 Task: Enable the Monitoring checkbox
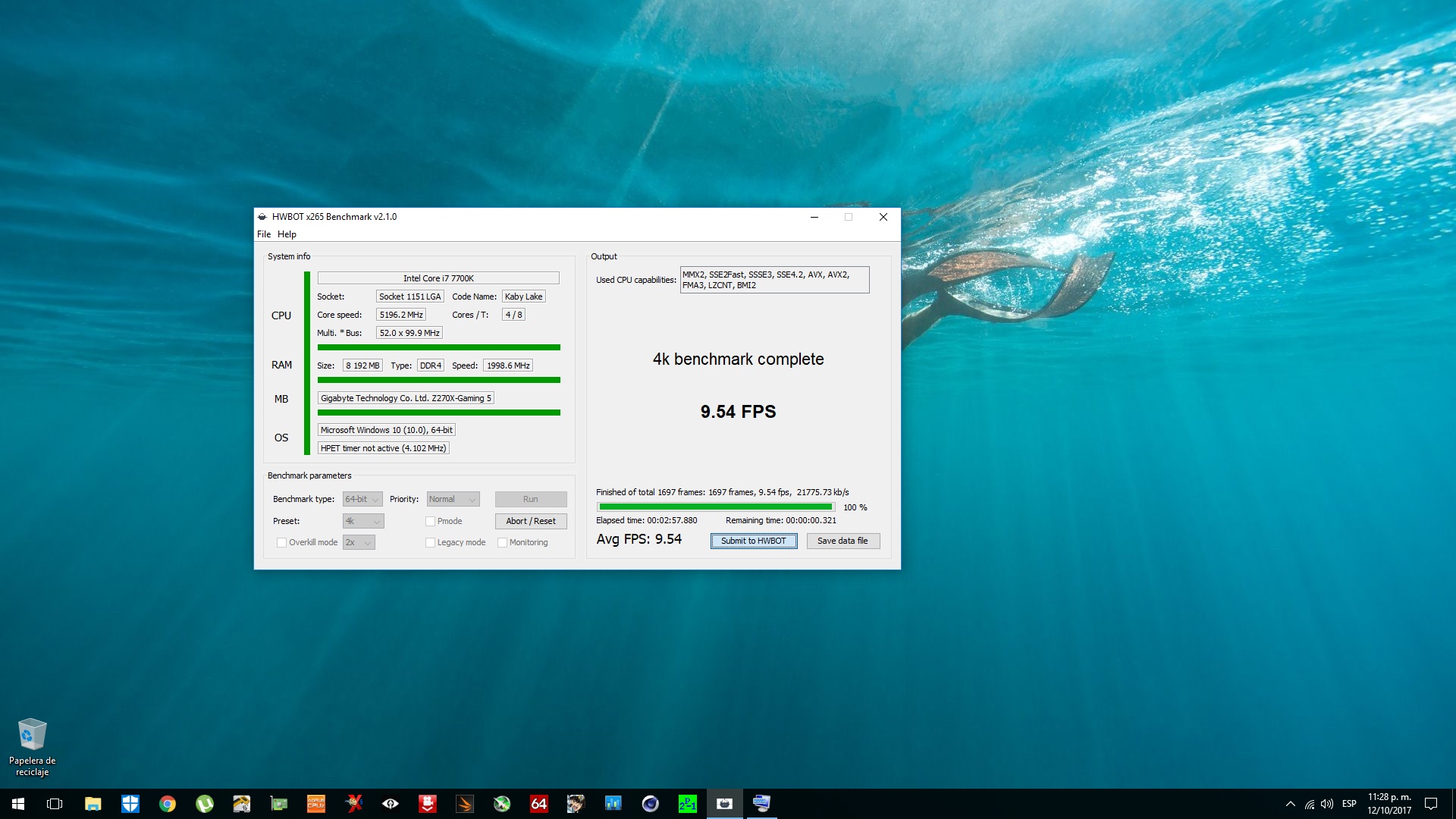click(x=502, y=543)
